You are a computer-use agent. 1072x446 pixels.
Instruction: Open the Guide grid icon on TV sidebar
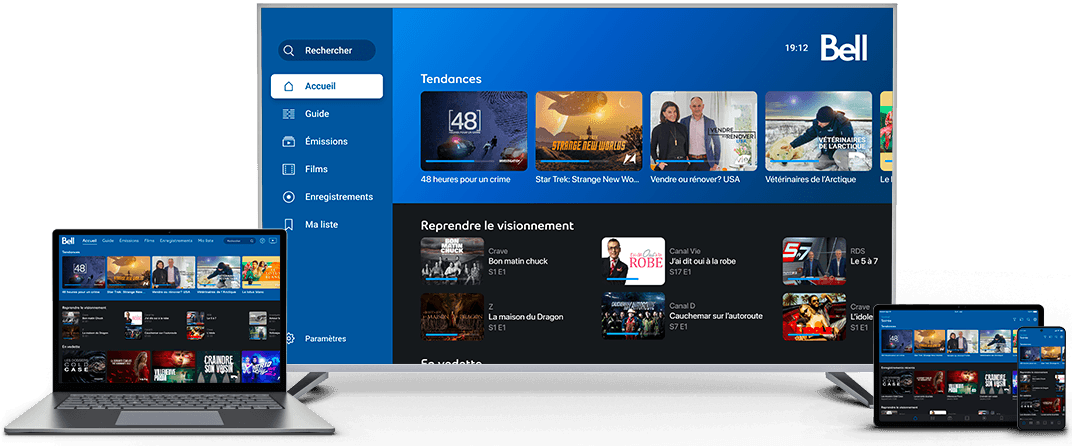(x=289, y=114)
